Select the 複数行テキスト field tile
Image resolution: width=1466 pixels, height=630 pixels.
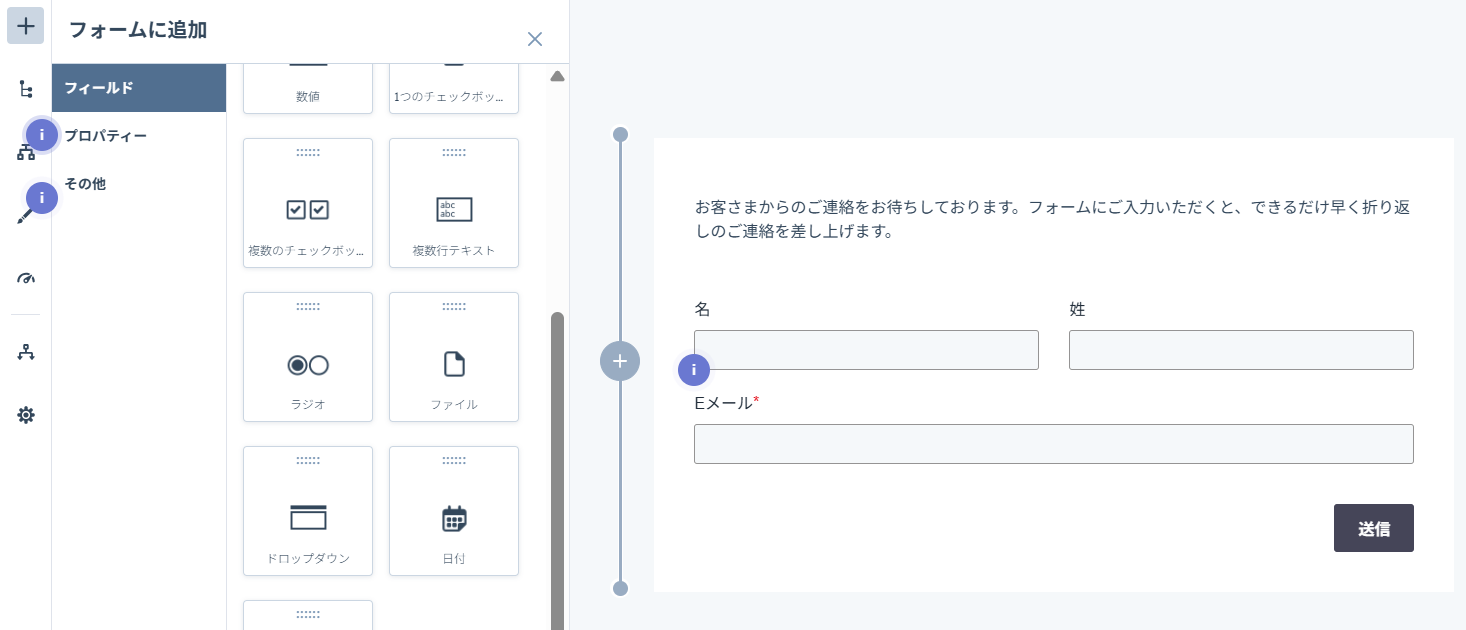[454, 203]
